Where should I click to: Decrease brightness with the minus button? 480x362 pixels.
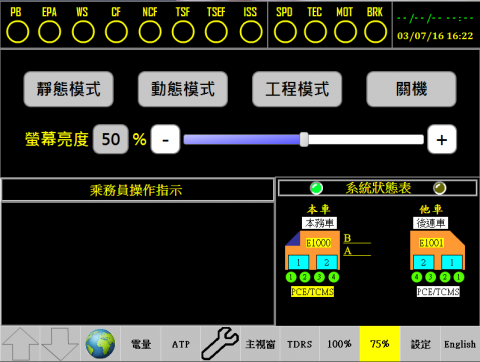click(x=165, y=139)
